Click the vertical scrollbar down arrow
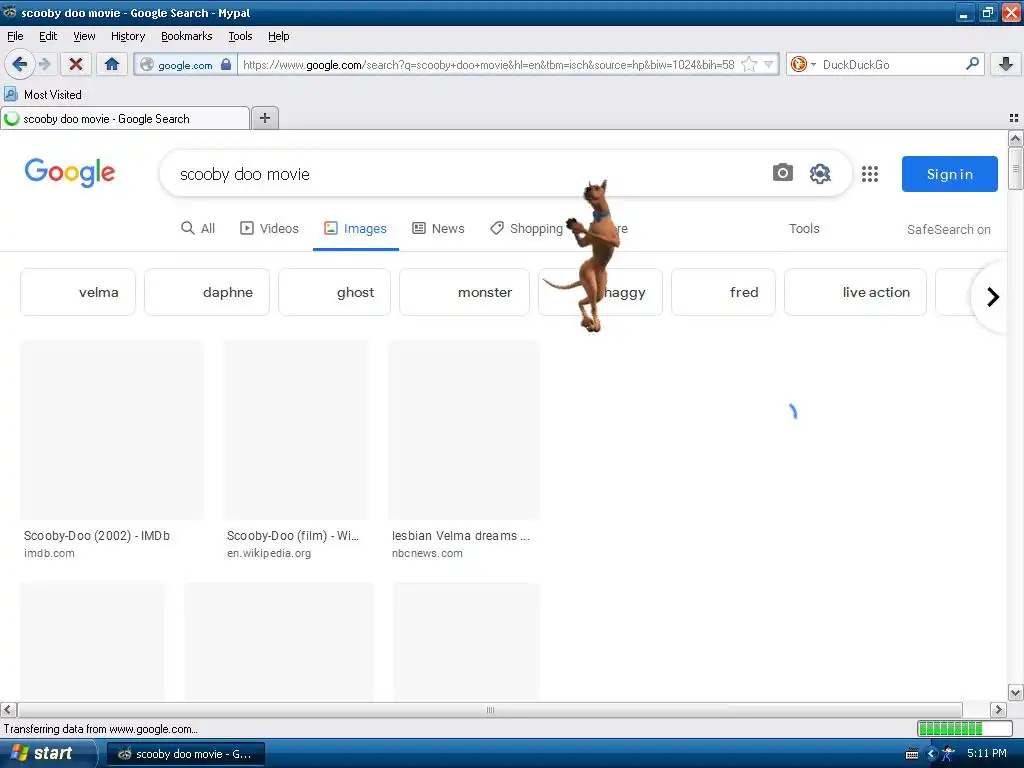This screenshot has width=1024, height=768. [x=1015, y=692]
